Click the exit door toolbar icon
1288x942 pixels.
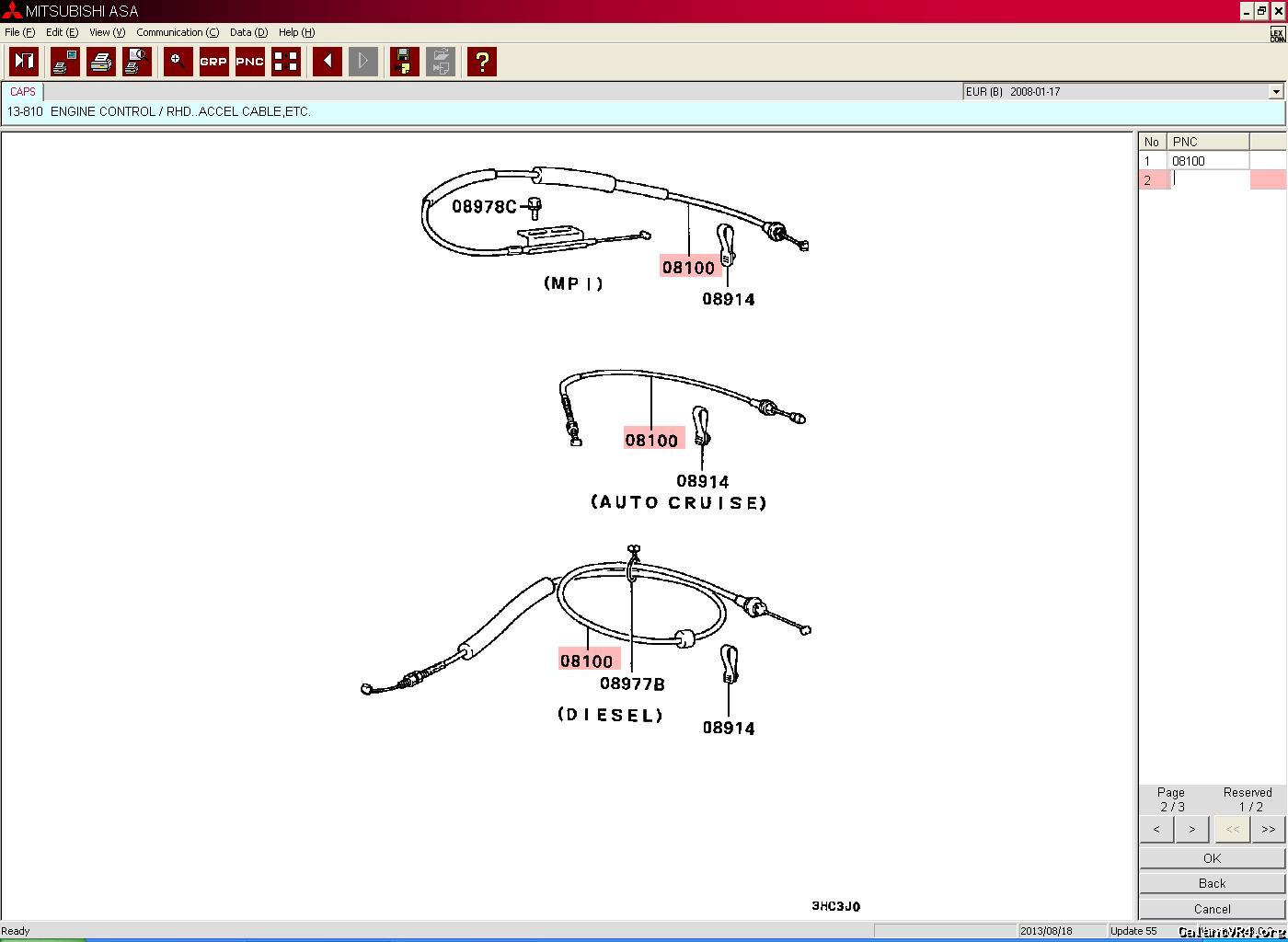tap(24, 62)
